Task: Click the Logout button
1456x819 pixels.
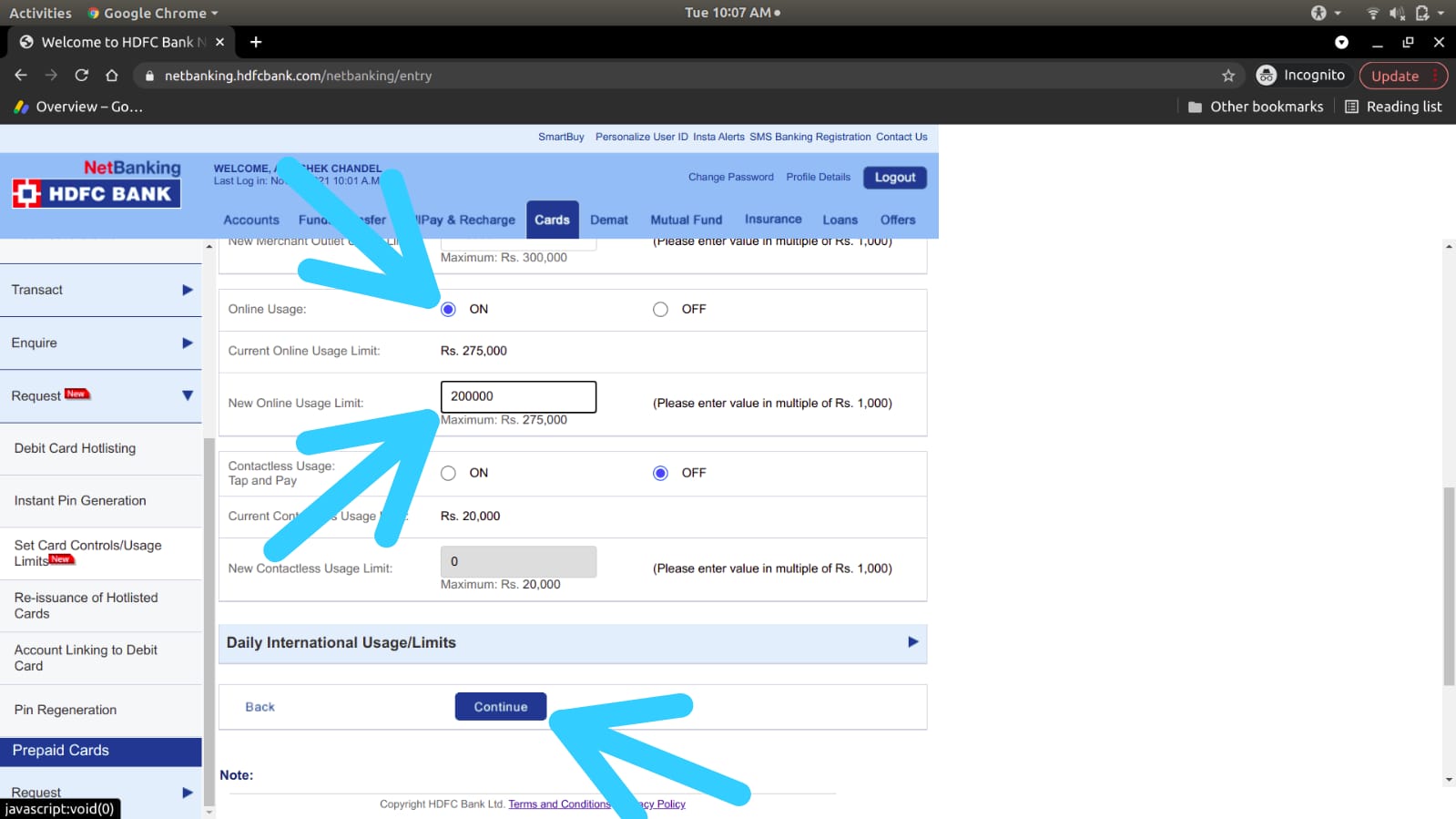Action: (x=895, y=178)
